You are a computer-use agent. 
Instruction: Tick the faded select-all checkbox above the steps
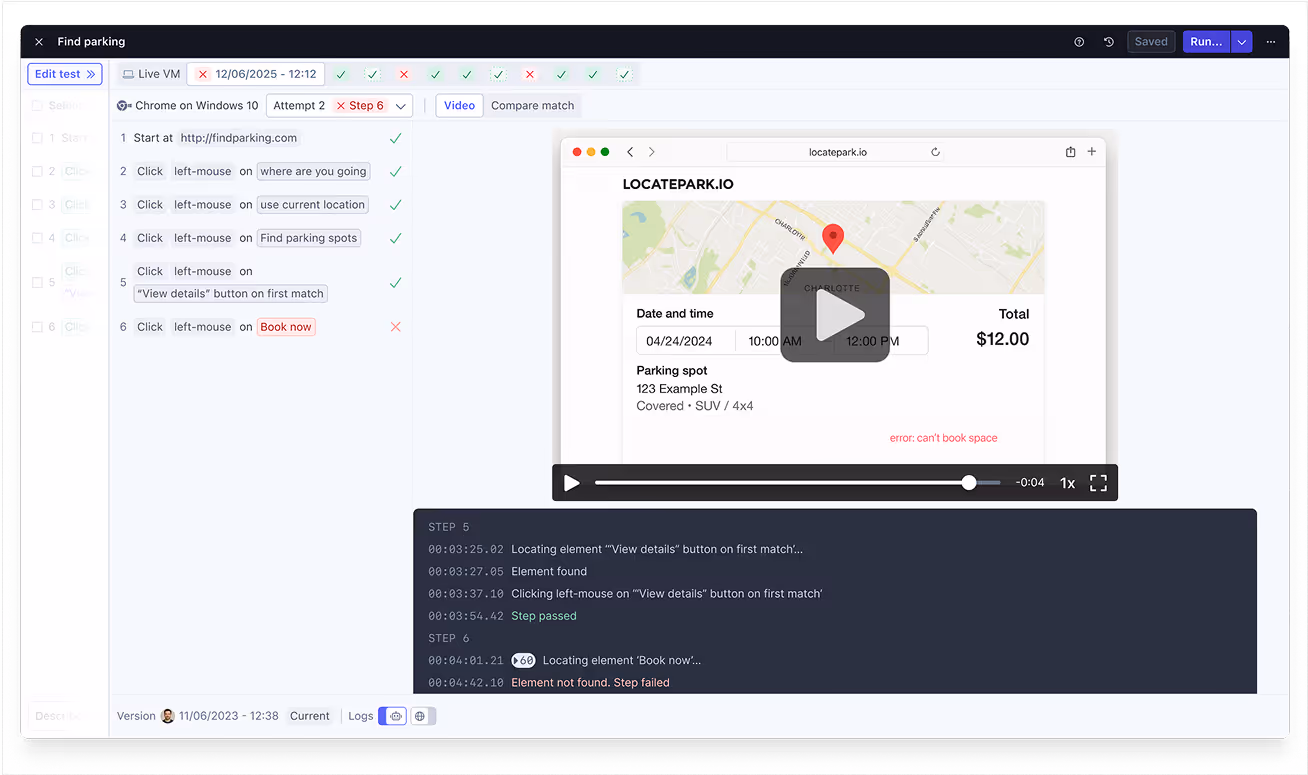37,105
